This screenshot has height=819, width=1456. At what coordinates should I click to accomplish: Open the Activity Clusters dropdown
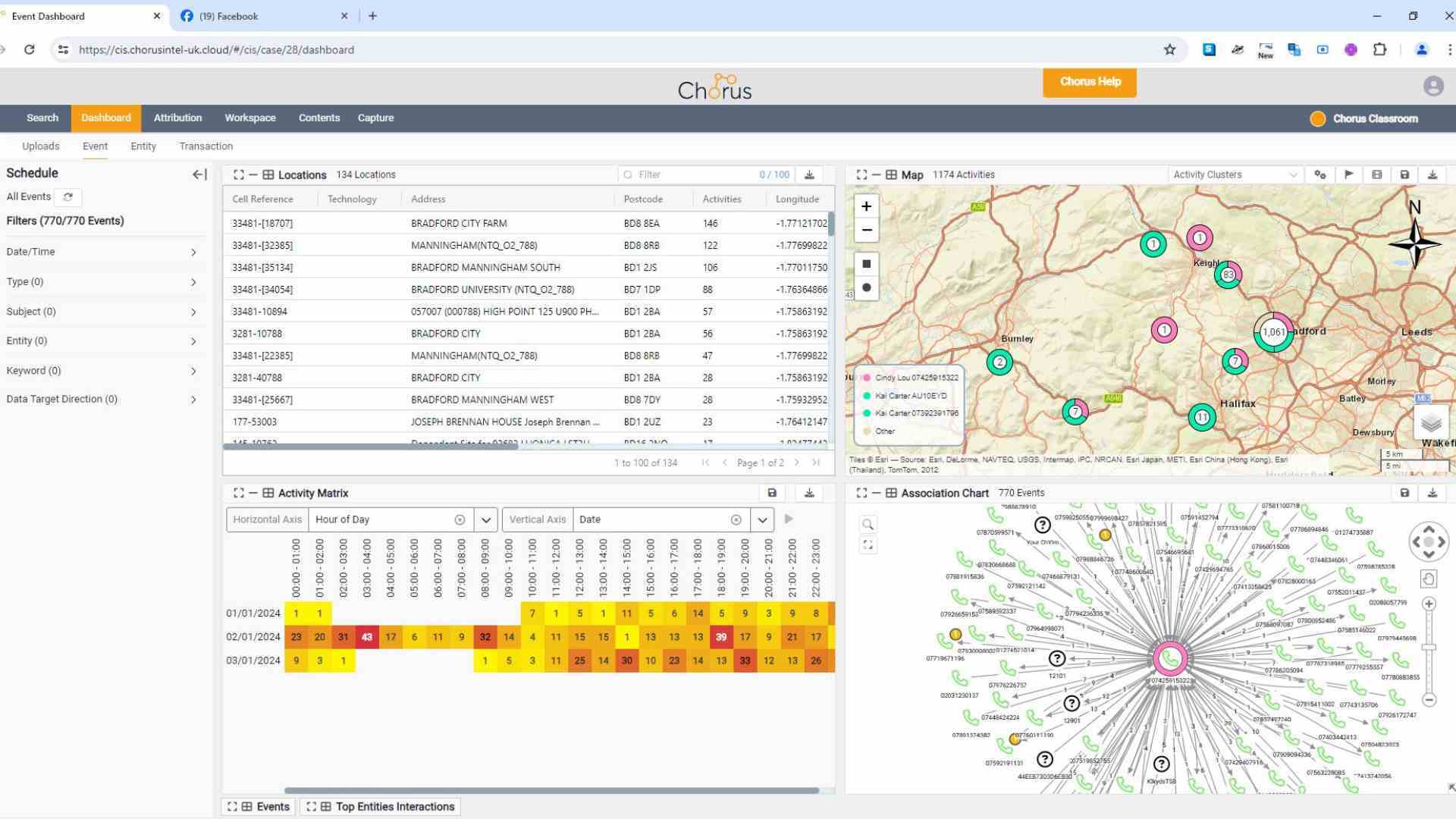pyautogui.click(x=1235, y=175)
